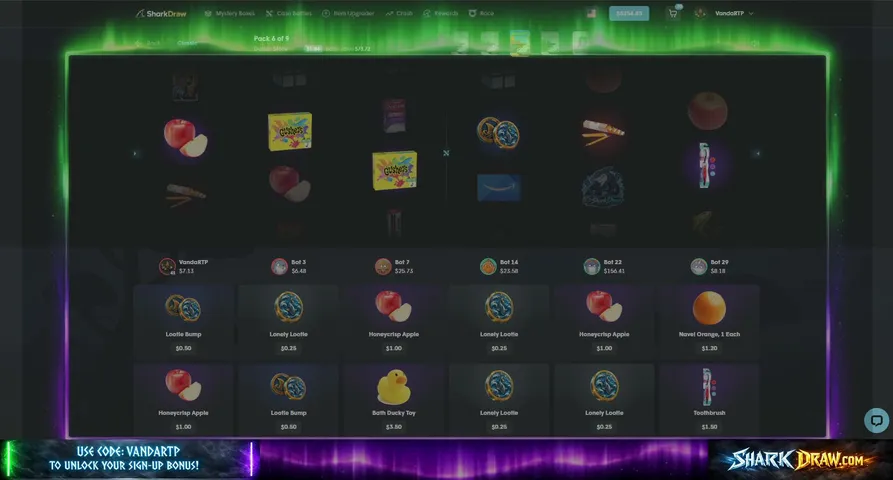This screenshot has width=893, height=480.
Task: Click the Bot 3 name label
Action: click(x=298, y=262)
